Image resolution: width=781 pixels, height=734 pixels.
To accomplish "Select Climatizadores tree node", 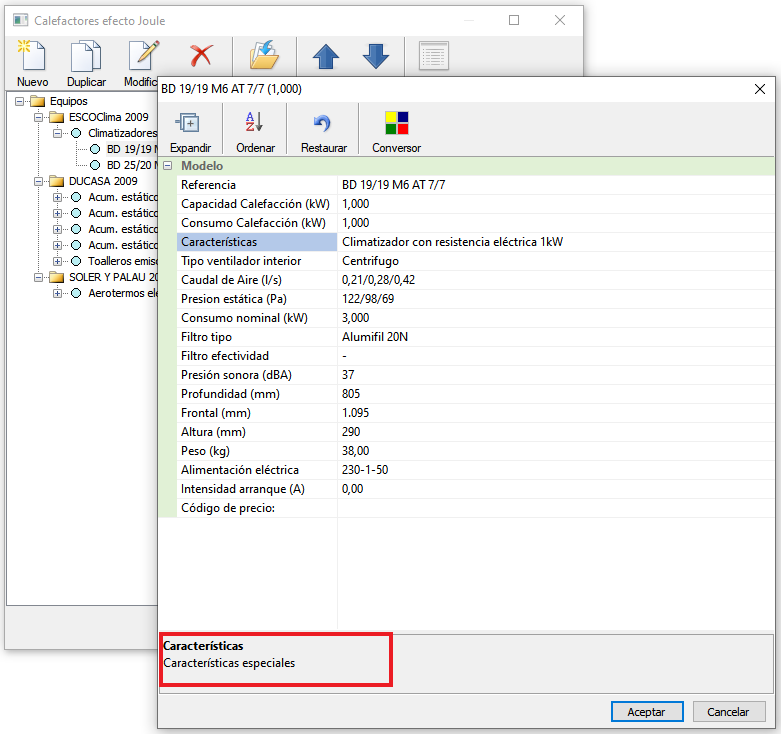I will click(x=123, y=133).
